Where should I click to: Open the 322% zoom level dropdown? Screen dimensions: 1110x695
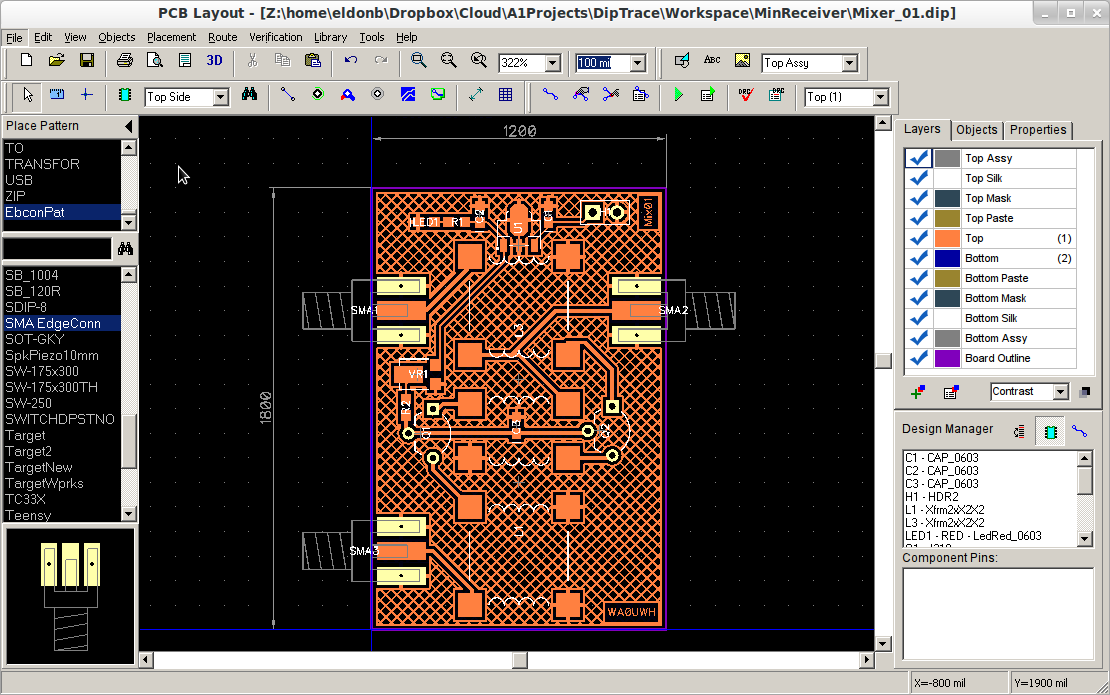pos(553,63)
